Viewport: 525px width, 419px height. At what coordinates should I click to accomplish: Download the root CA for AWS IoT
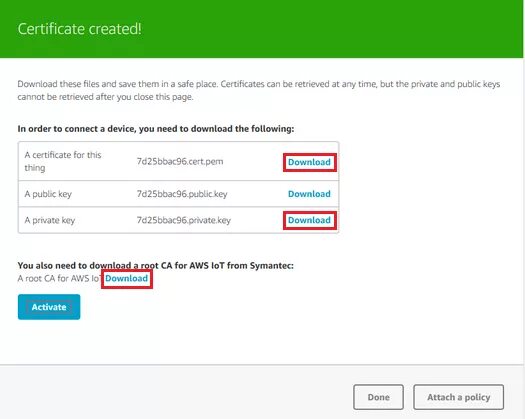(x=127, y=278)
